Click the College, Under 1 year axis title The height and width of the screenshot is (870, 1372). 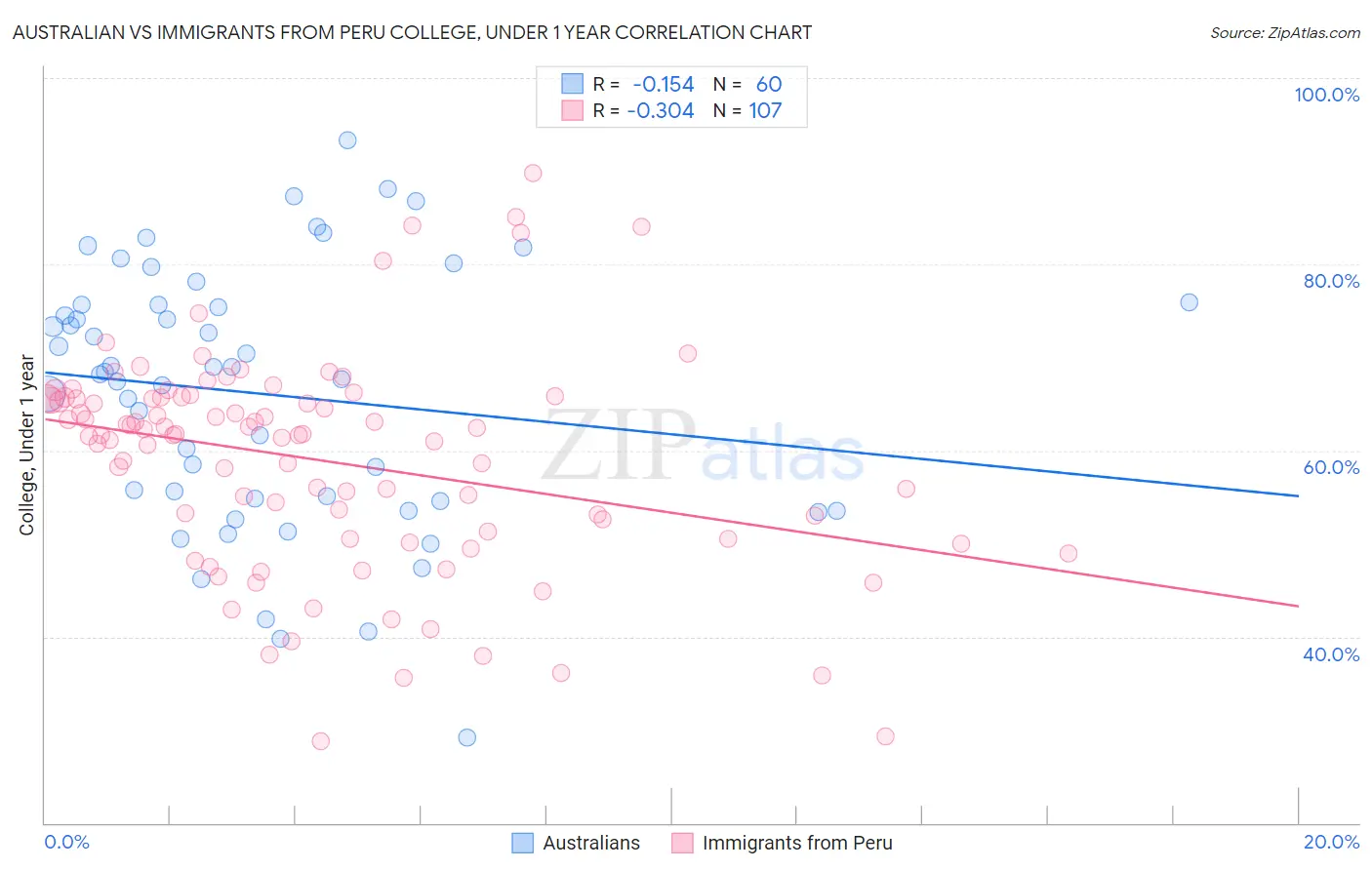tap(26, 447)
